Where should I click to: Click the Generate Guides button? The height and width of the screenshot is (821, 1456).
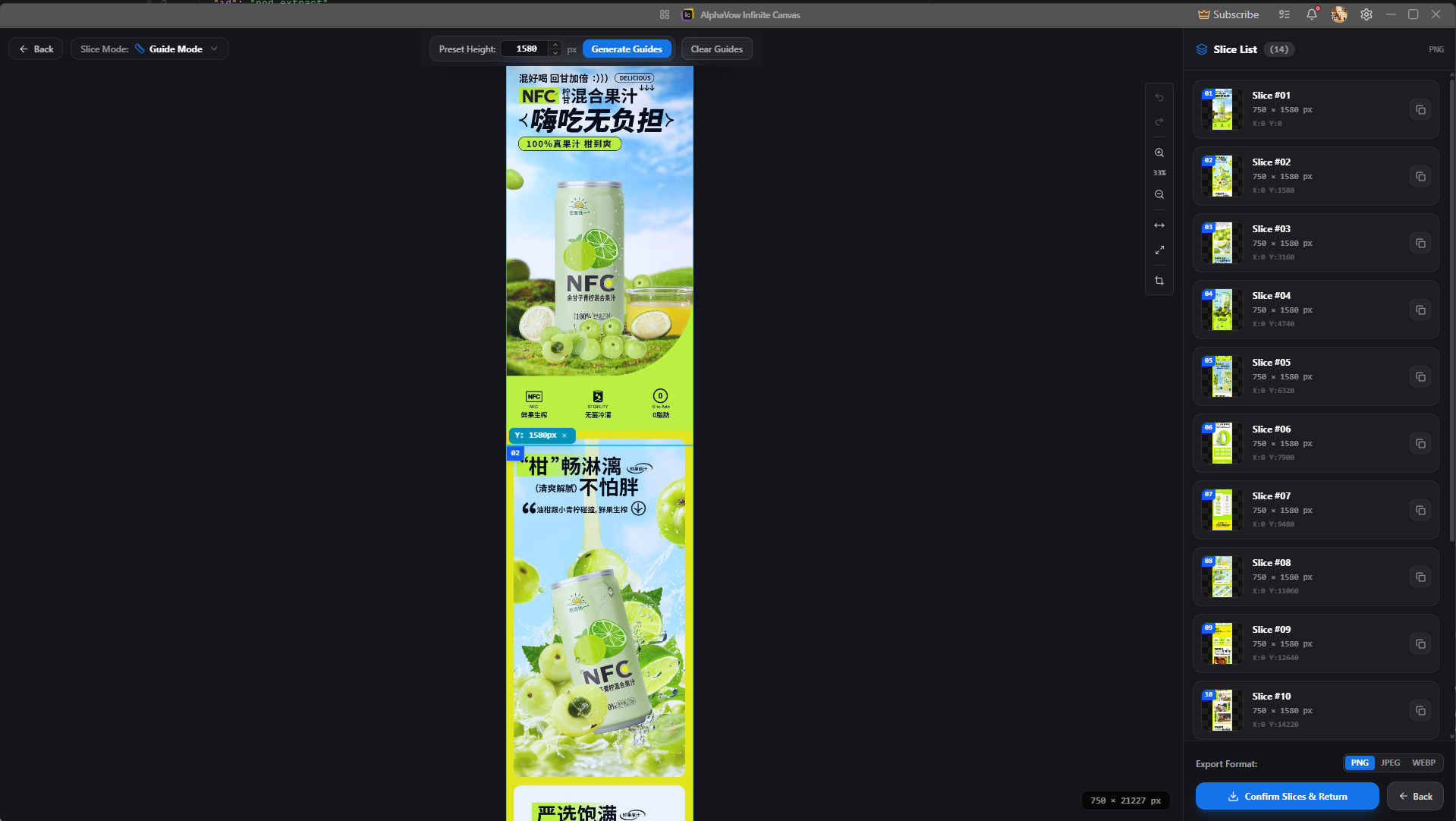tap(627, 49)
